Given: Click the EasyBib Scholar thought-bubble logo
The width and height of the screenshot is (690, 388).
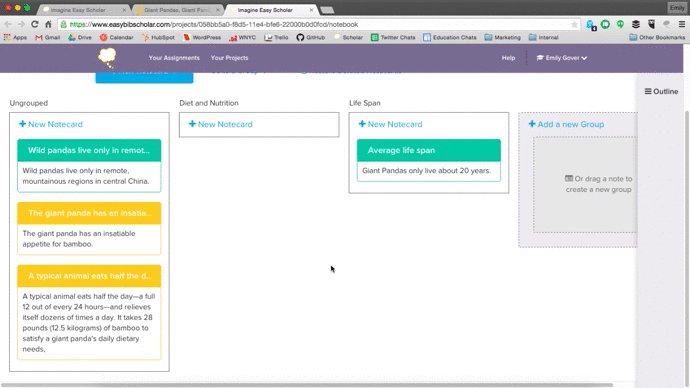Looking at the screenshot, I should coord(107,58).
